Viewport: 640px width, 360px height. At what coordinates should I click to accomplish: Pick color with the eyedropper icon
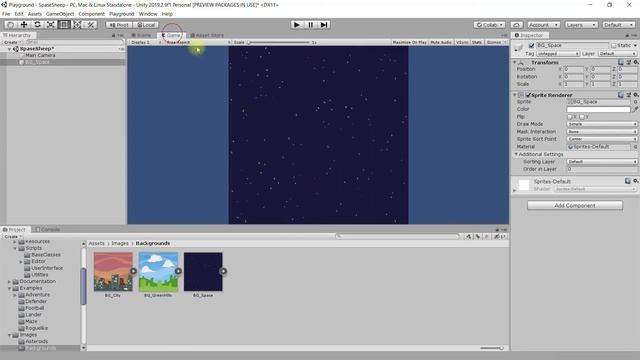[635, 109]
